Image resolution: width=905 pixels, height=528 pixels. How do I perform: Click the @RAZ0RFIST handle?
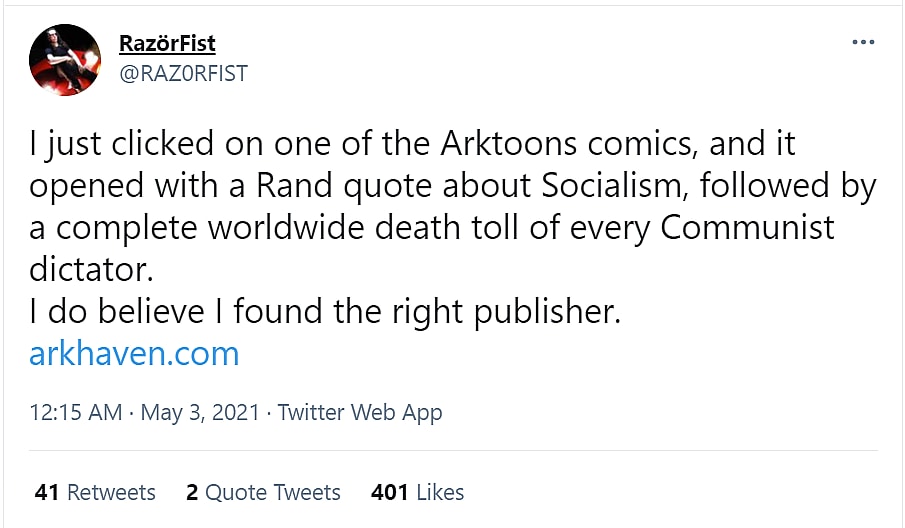point(183,73)
